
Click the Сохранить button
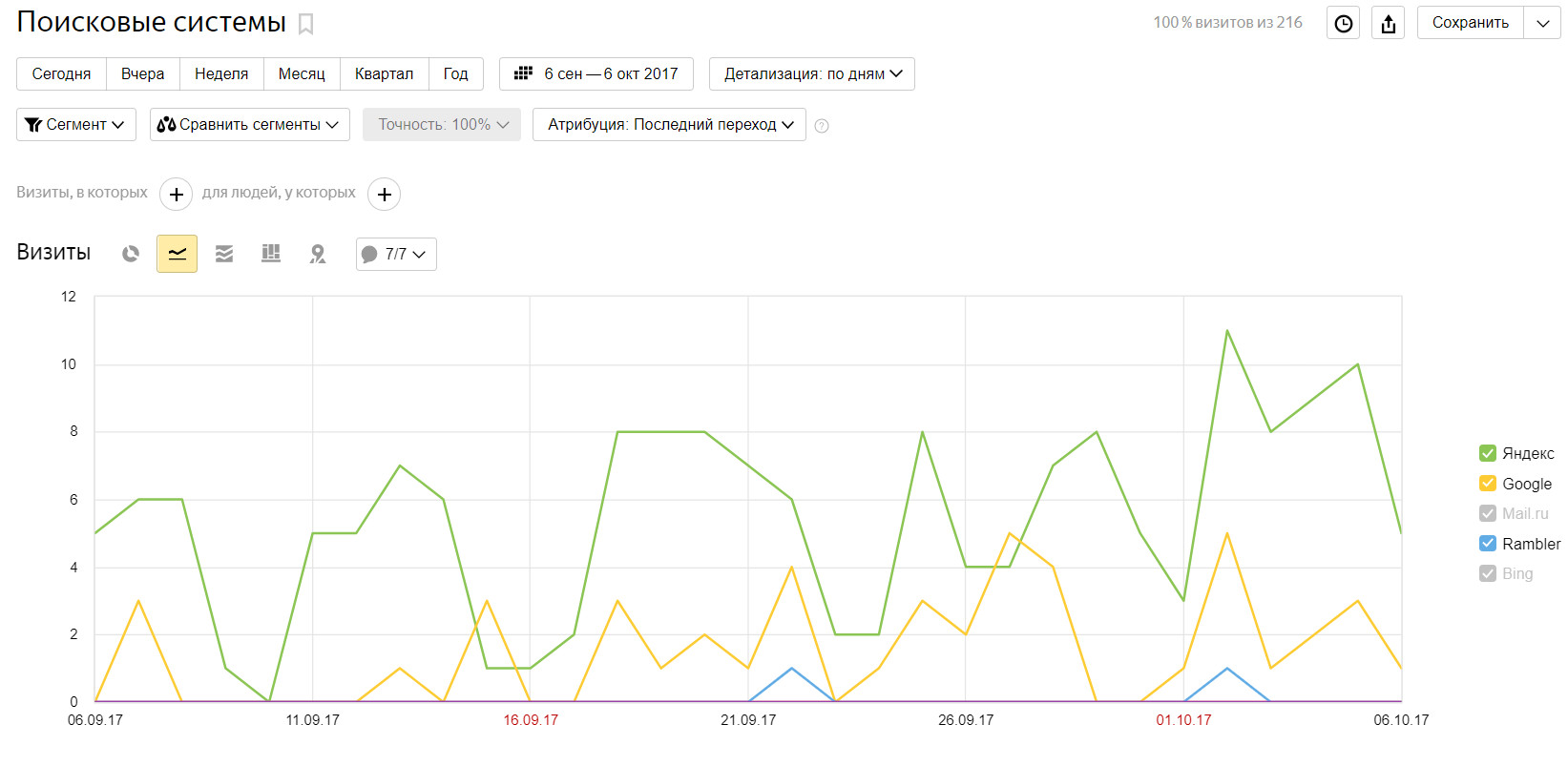(x=1470, y=23)
